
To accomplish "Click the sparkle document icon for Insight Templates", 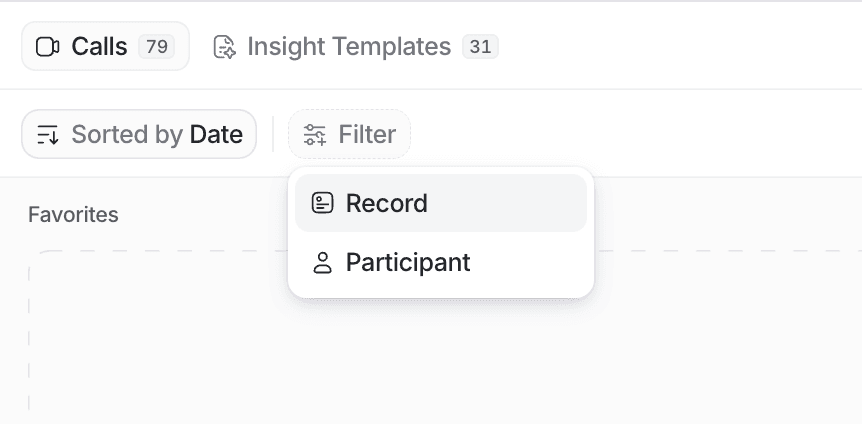I will click(224, 47).
